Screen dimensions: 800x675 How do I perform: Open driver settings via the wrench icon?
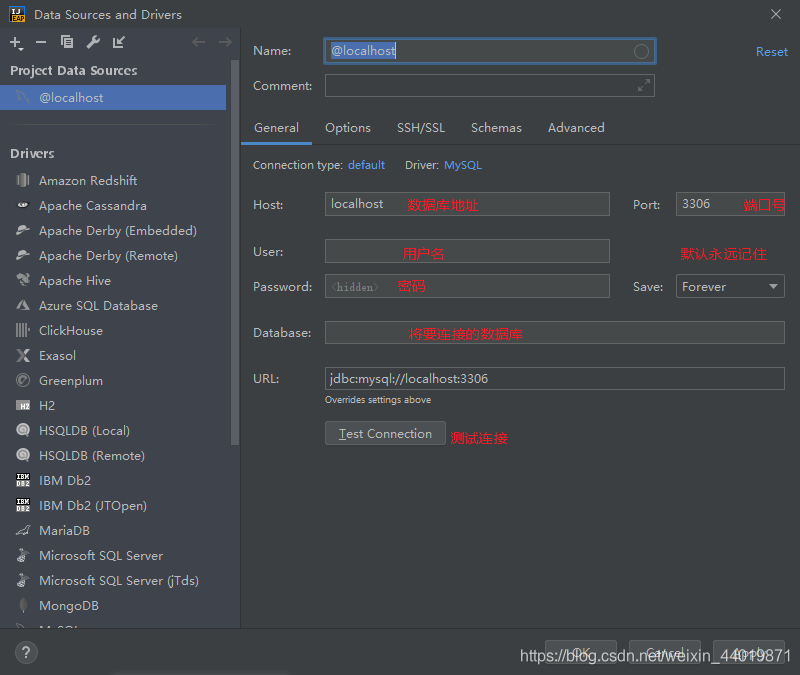pos(93,42)
